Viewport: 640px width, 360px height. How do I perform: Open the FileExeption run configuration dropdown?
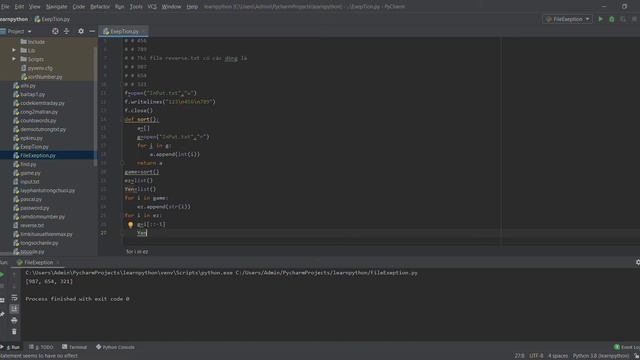pyautogui.click(x=567, y=19)
